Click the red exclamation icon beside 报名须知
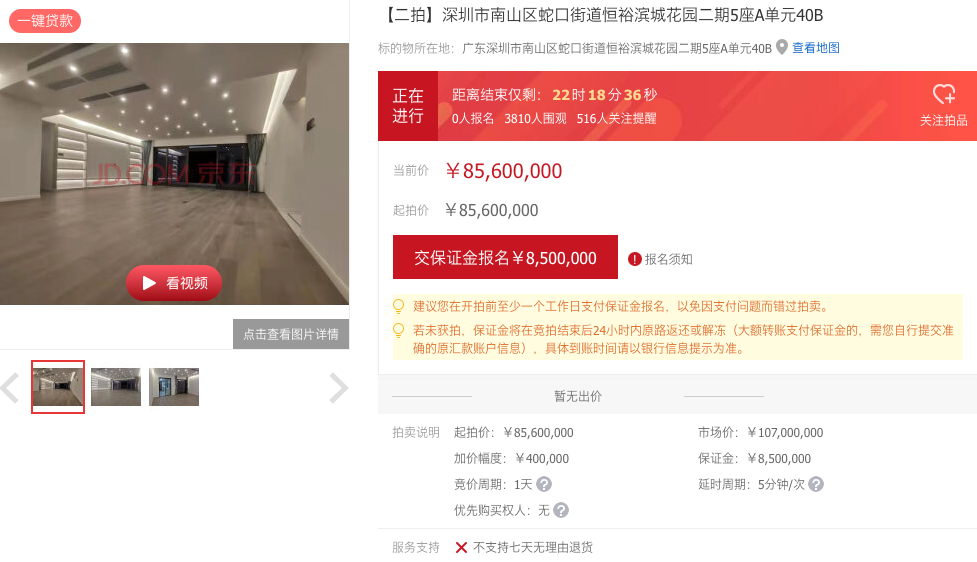977x562 pixels. click(x=634, y=259)
